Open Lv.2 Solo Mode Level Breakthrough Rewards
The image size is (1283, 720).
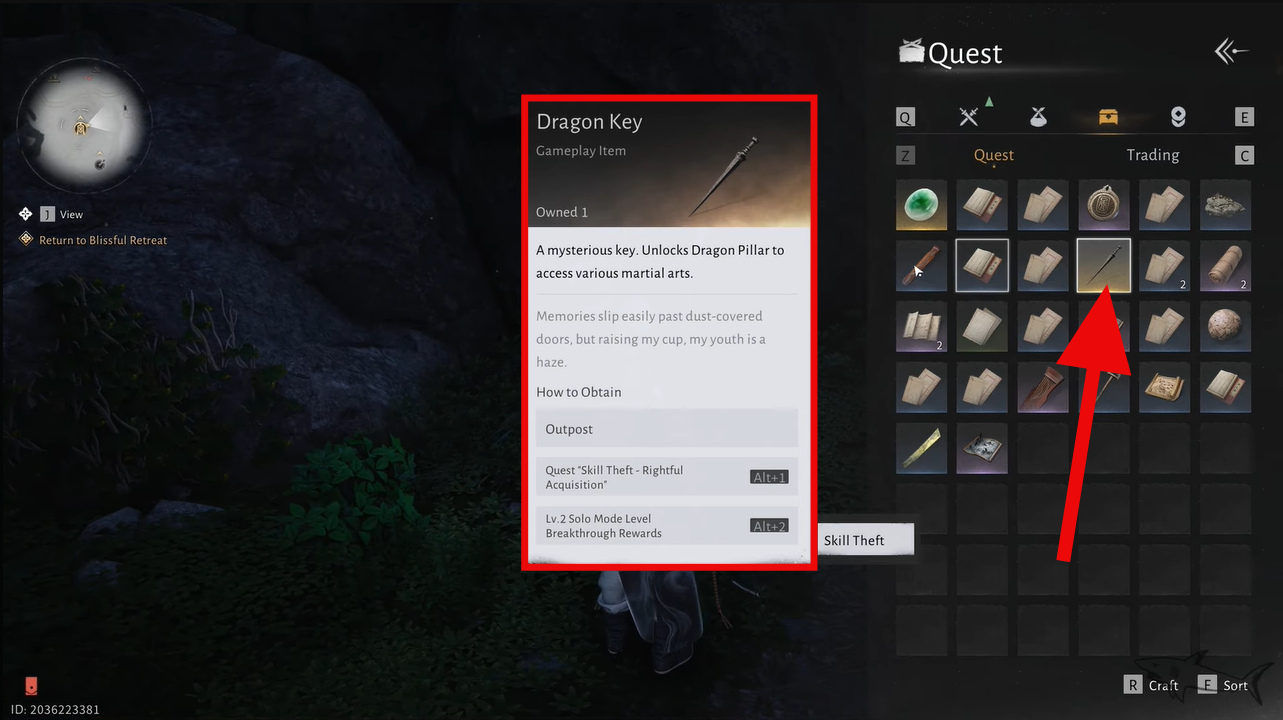click(667, 526)
